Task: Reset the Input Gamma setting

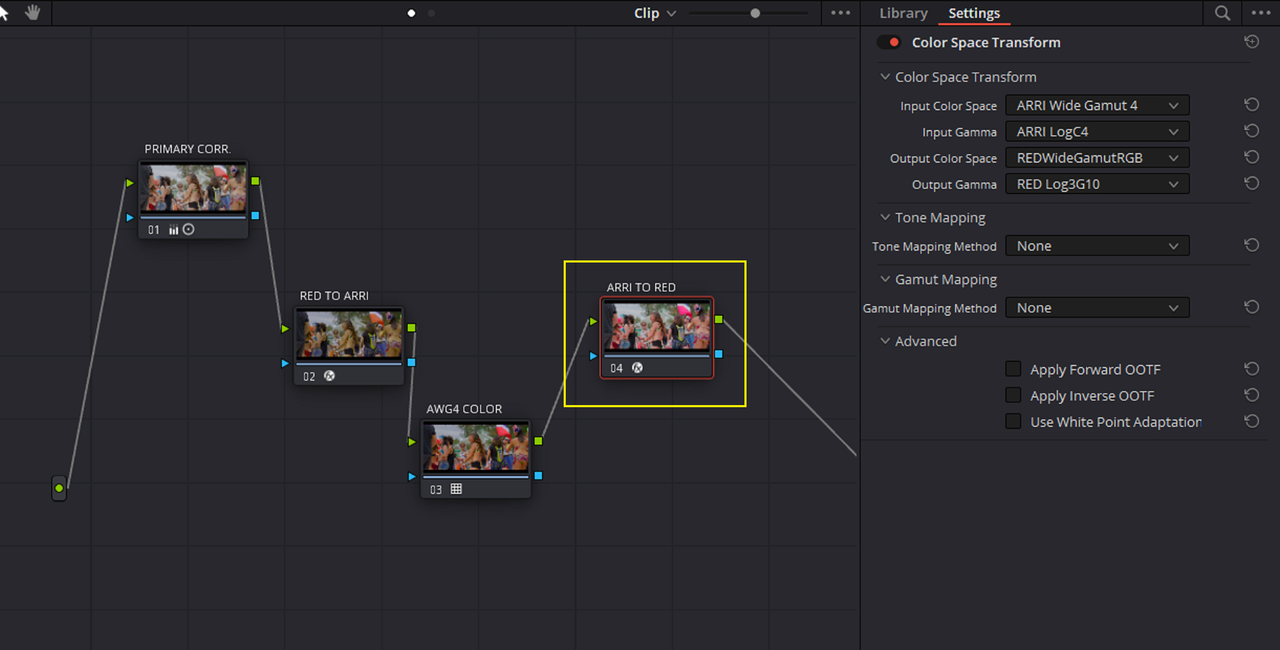Action: click(x=1251, y=131)
